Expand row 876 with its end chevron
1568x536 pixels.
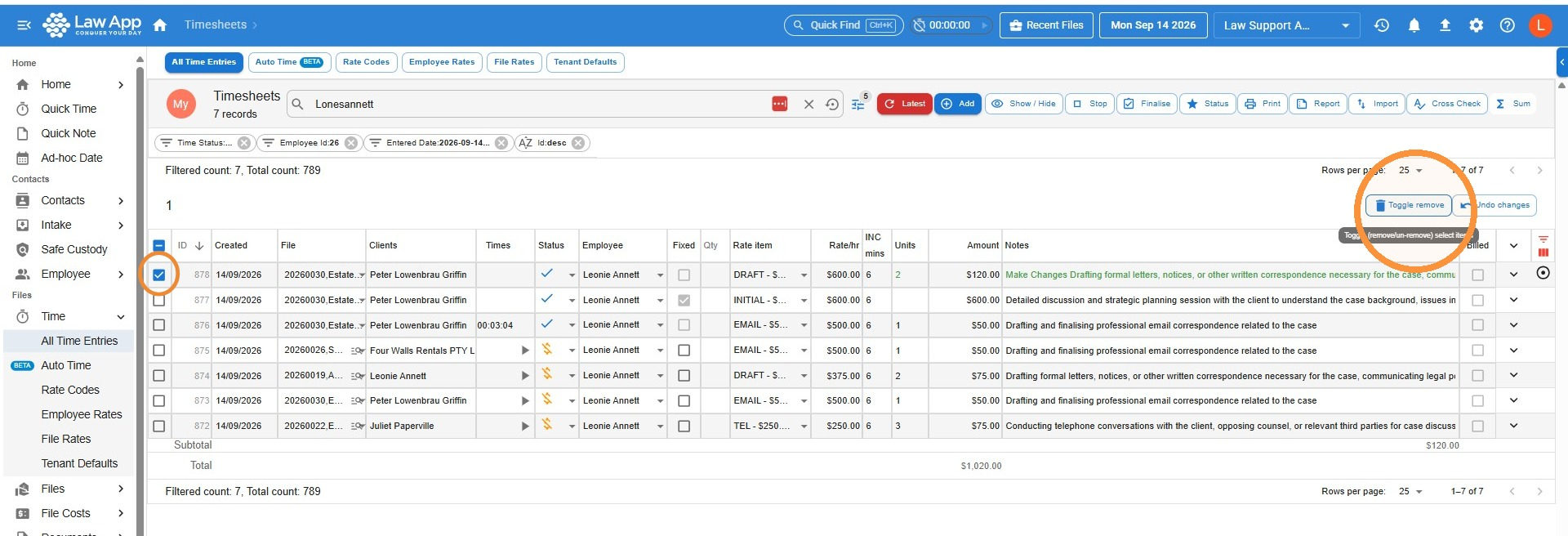[x=1513, y=325]
